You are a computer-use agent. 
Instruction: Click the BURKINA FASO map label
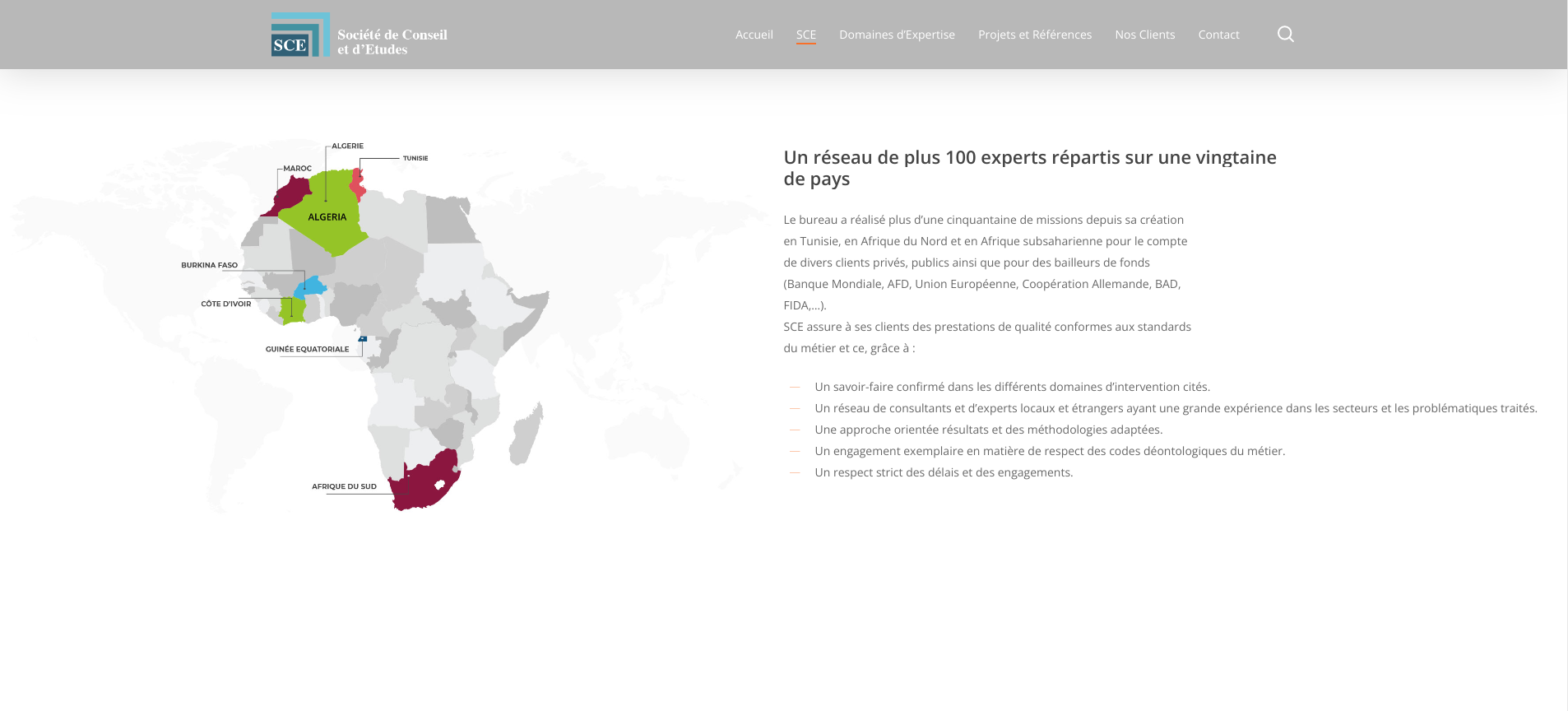coord(209,265)
